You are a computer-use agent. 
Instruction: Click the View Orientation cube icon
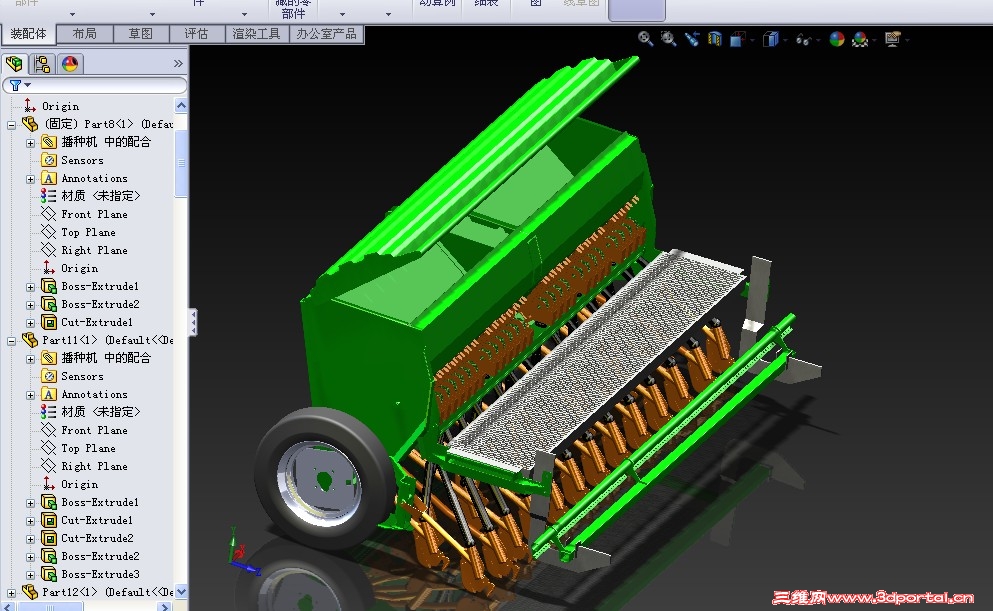[x=737, y=39]
